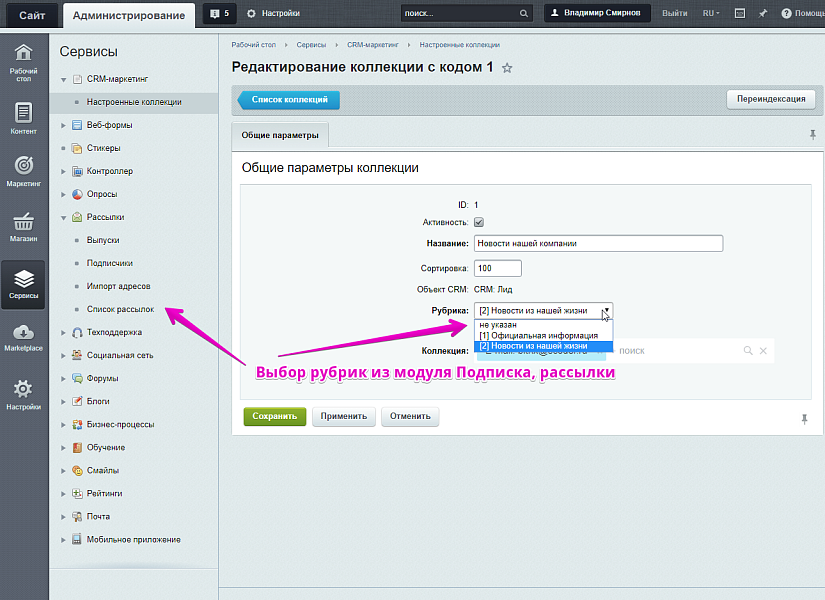Click the Название text field
Viewport: 825px width, 600px height.
598,243
